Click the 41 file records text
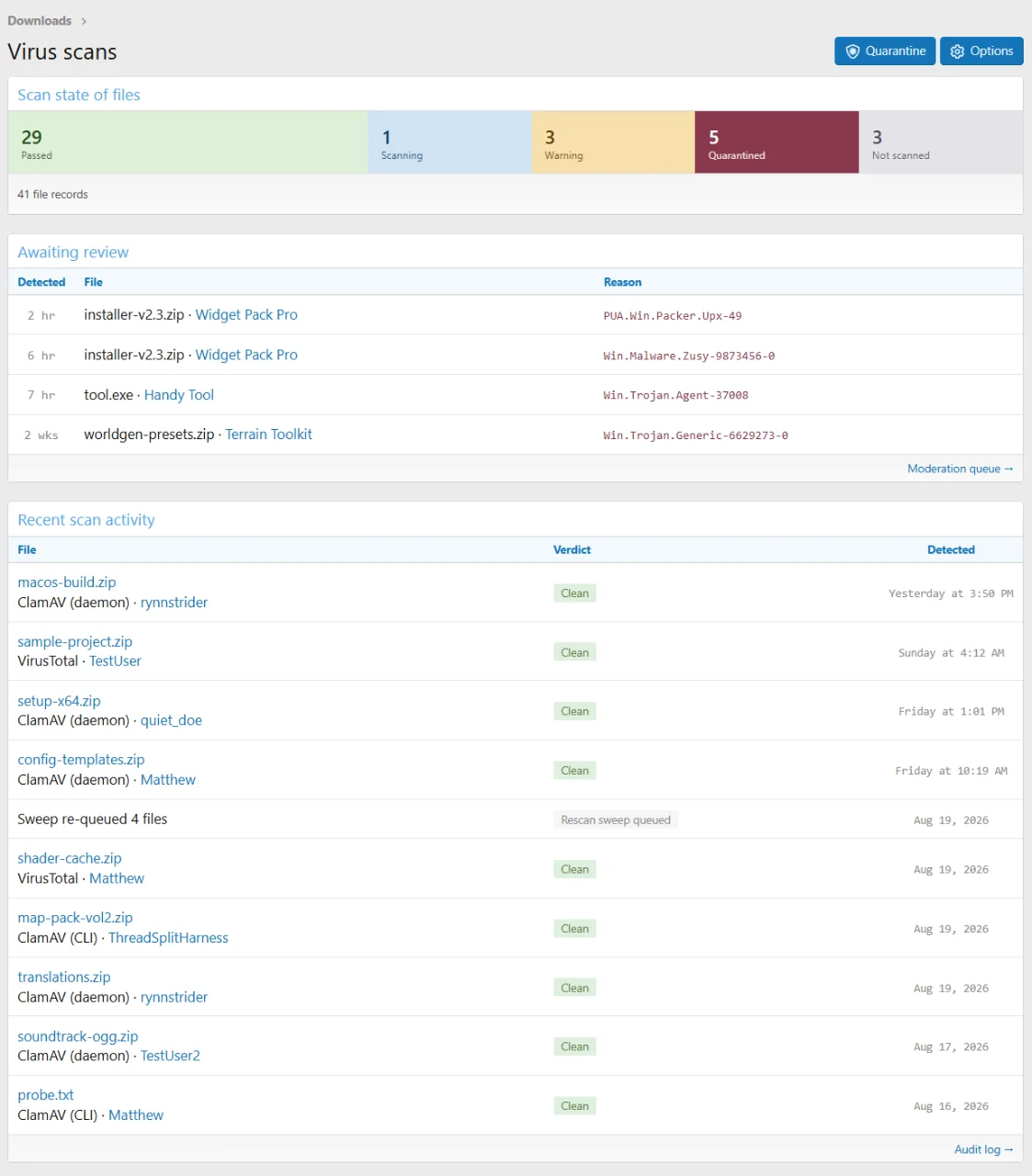 pos(52,194)
